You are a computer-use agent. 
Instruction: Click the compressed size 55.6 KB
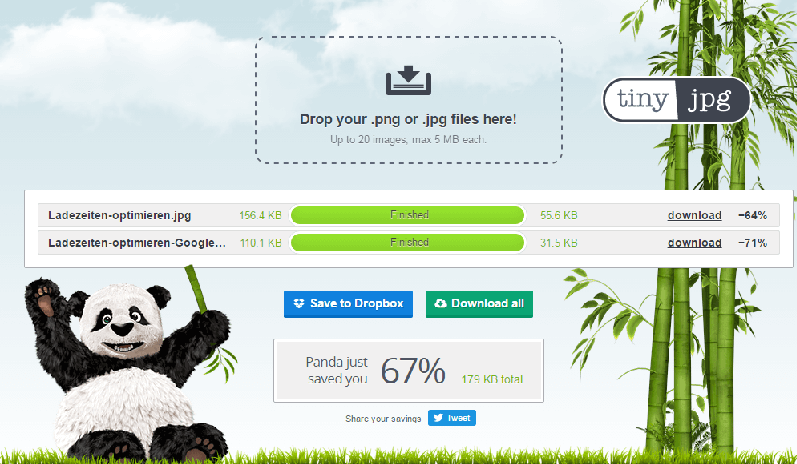coord(559,215)
